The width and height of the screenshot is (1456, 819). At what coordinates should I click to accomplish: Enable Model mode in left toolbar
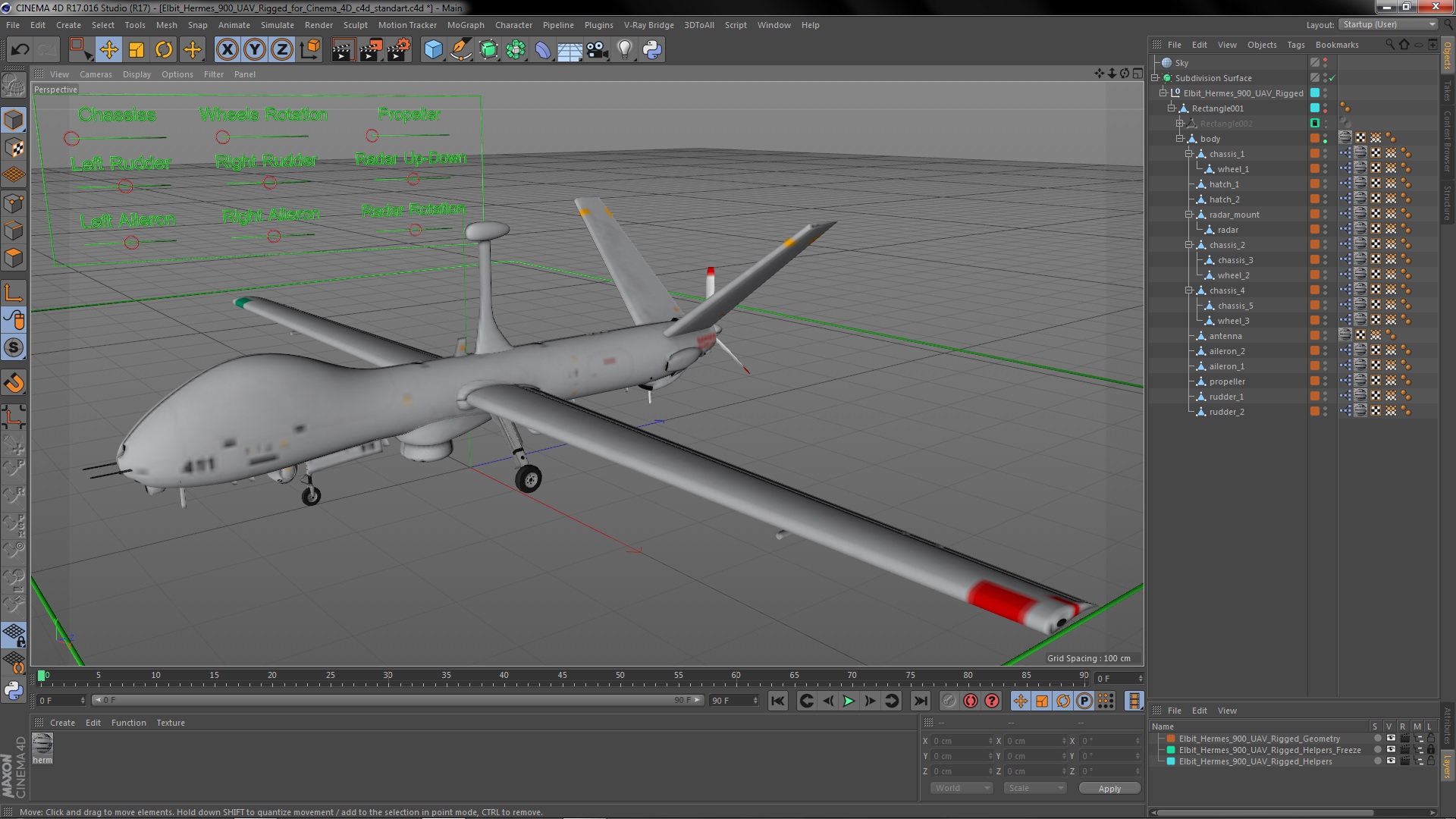pyautogui.click(x=14, y=120)
